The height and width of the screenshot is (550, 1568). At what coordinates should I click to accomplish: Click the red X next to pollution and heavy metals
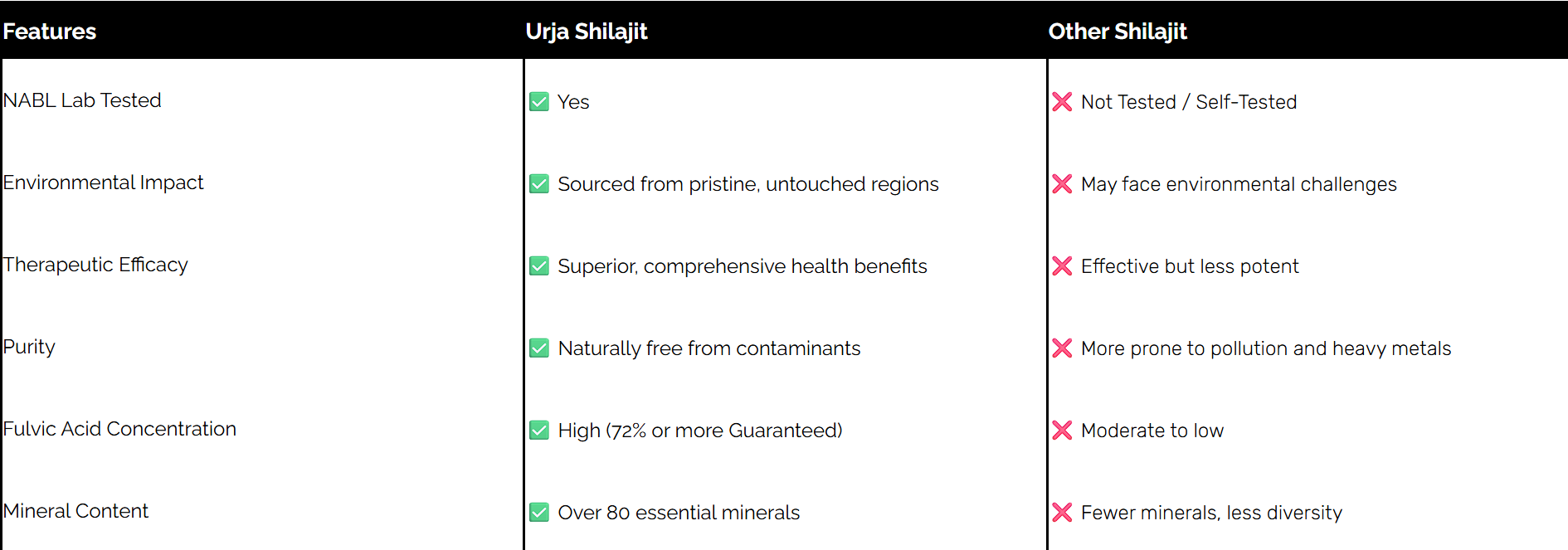(1062, 348)
